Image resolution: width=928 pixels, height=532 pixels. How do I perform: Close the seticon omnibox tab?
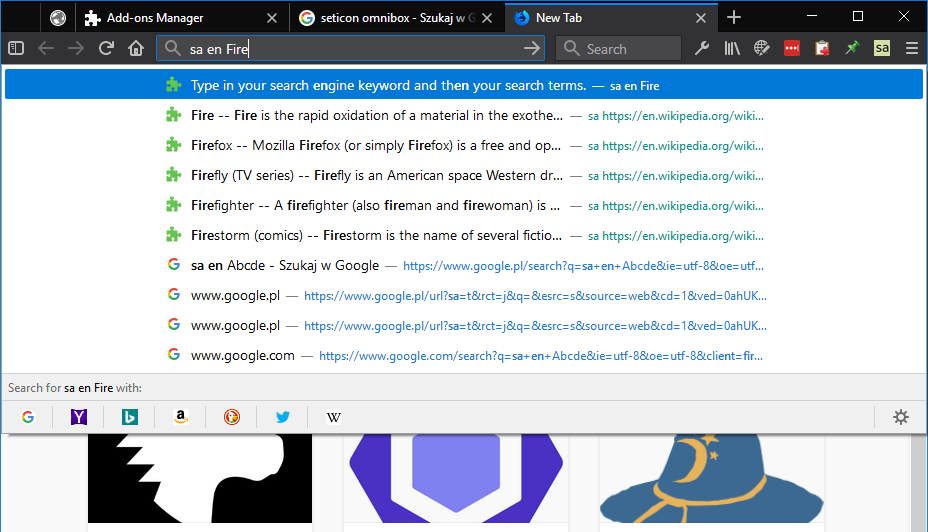tap(486, 18)
